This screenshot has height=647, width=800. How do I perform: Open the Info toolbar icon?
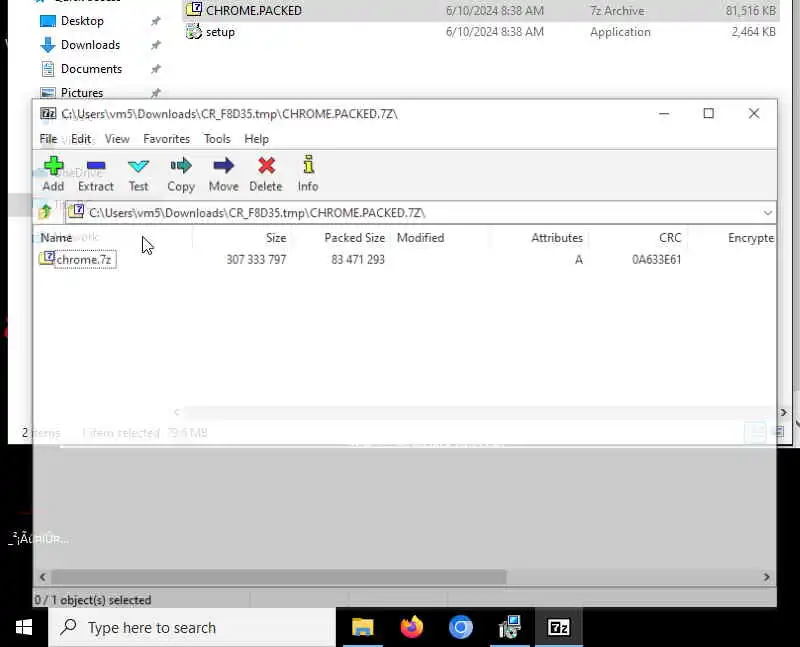(x=308, y=165)
